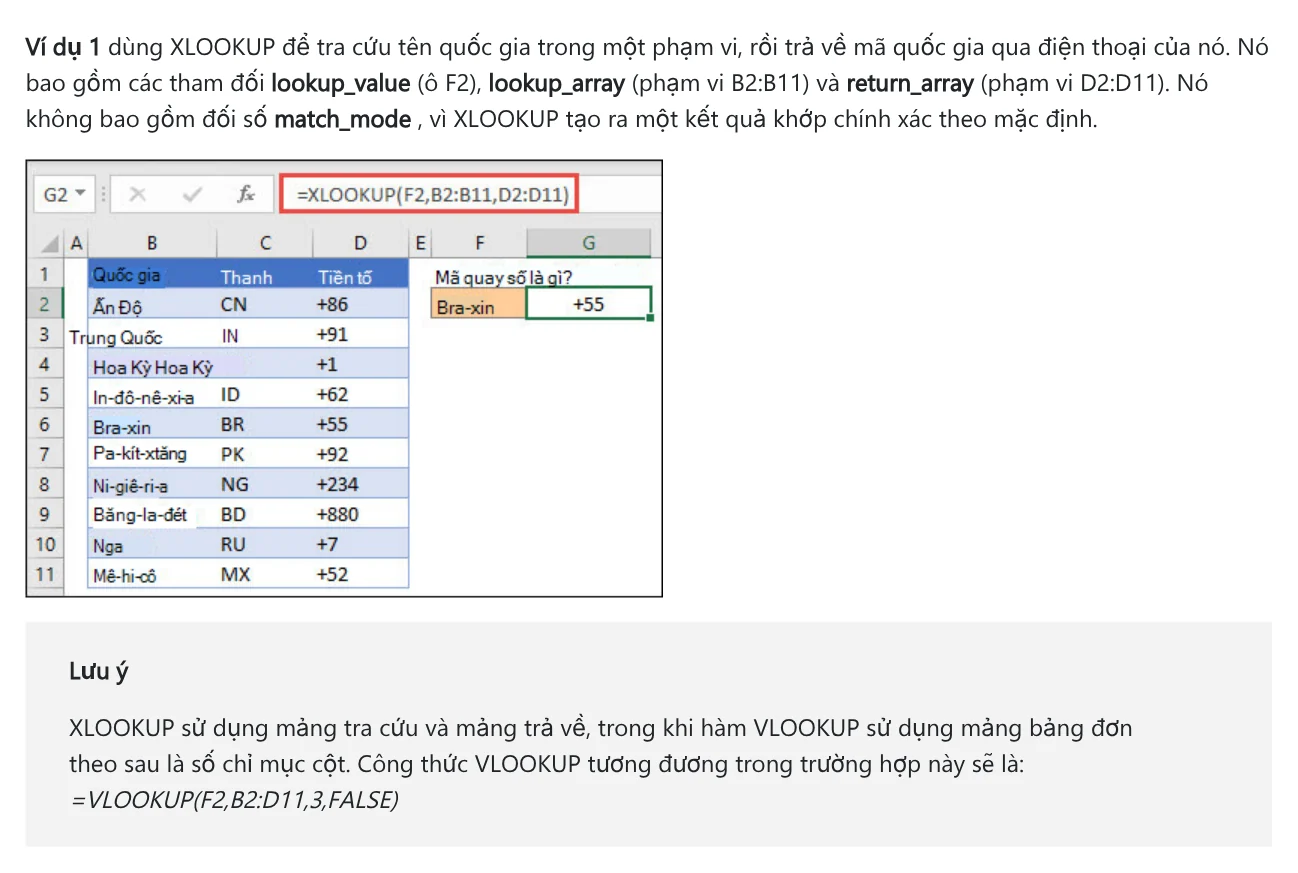This screenshot has width=1298, height=873.
Task: Click the 'Ni-giê-ri-a' cell
Action: (152, 486)
